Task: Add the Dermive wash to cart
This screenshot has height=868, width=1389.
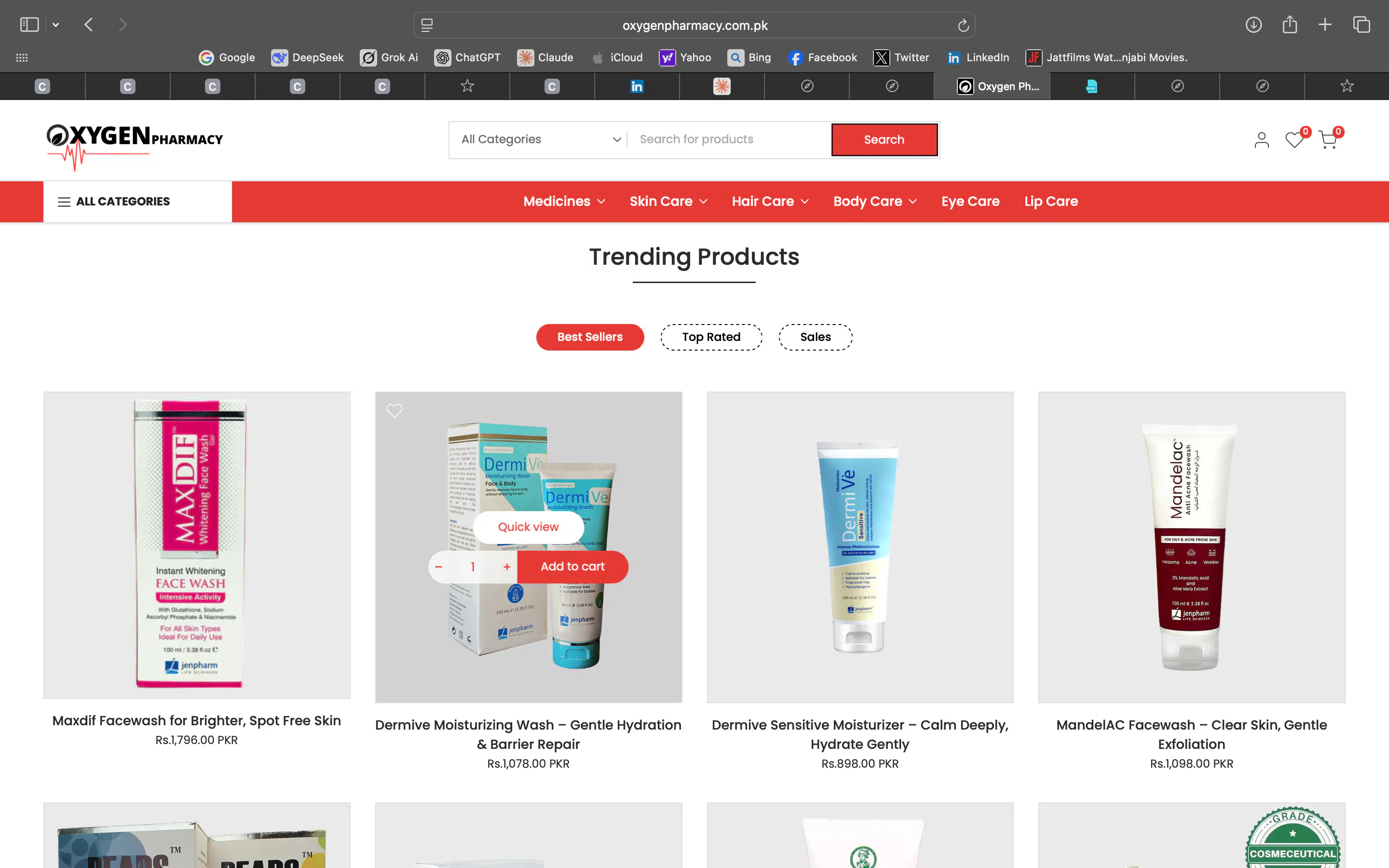Action: (572, 567)
